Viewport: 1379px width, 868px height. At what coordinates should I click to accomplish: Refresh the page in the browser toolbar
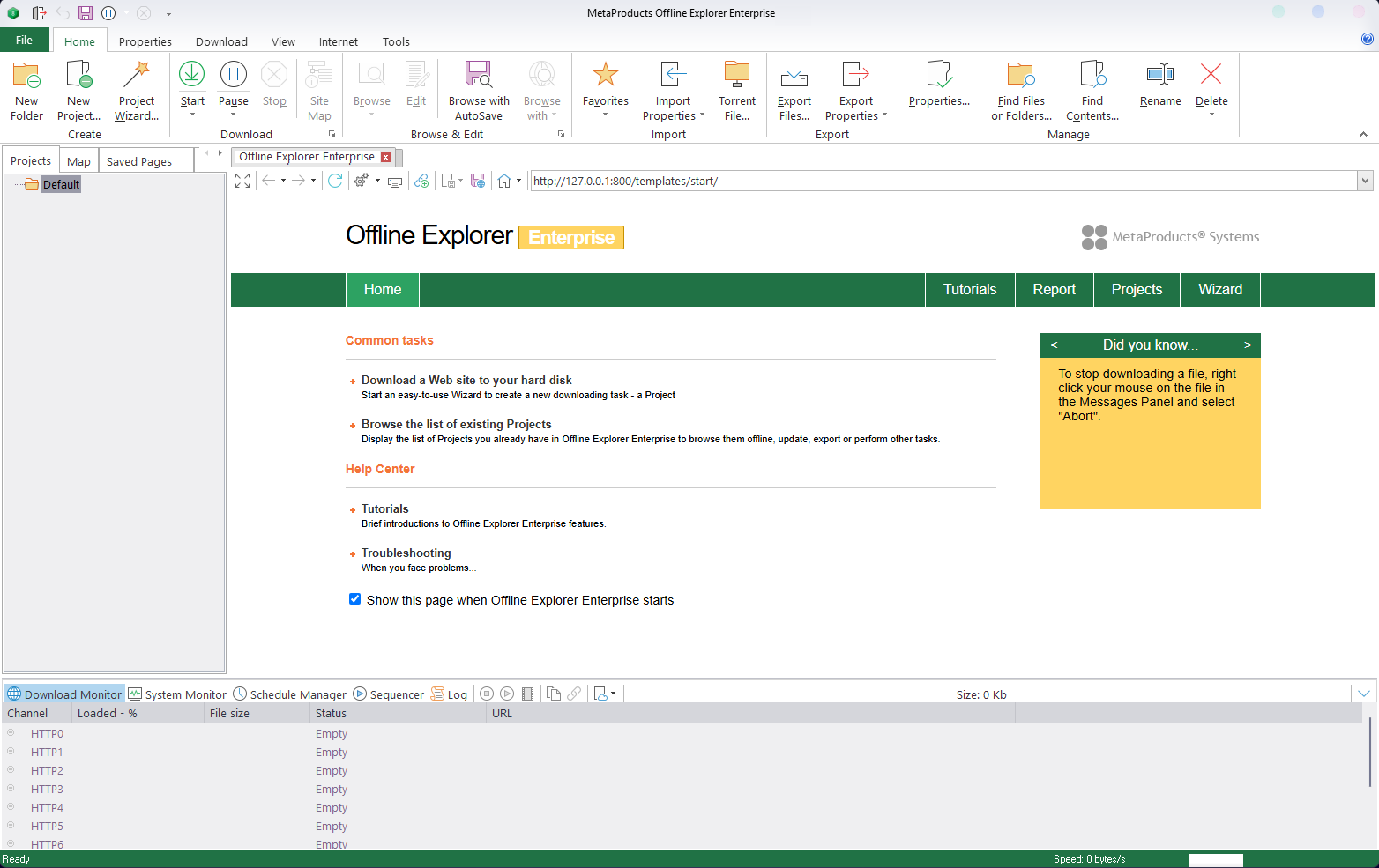335,181
